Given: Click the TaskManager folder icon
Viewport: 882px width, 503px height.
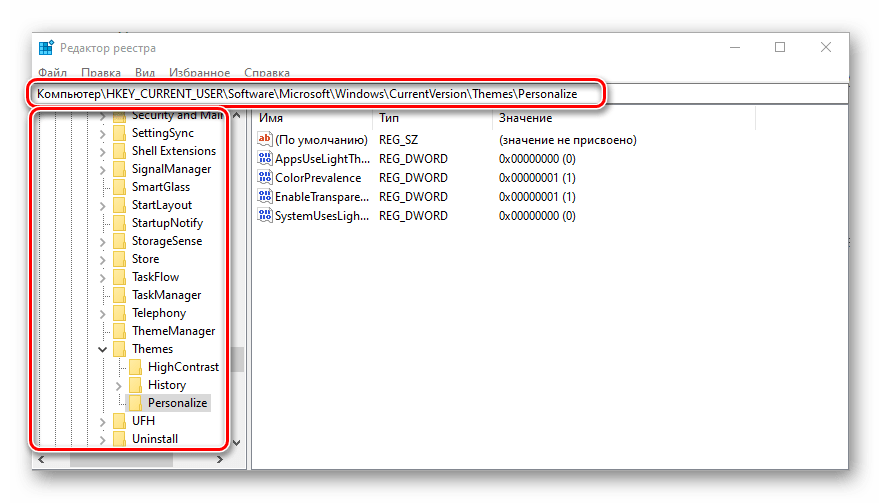Looking at the screenshot, I should coord(119,295).
